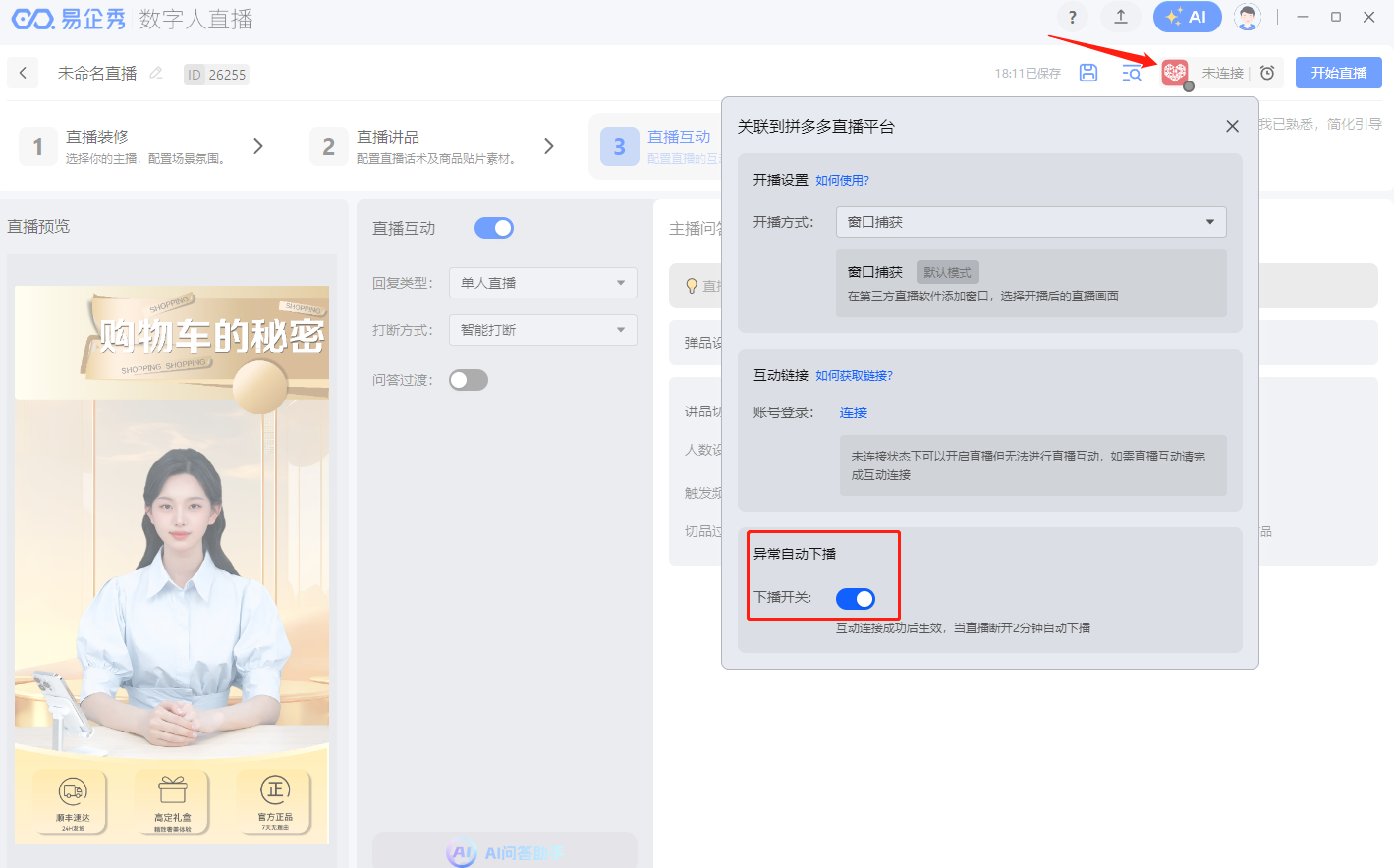Edit the live name with pencil icon
1394x868 pixels.
click(155, 73)
